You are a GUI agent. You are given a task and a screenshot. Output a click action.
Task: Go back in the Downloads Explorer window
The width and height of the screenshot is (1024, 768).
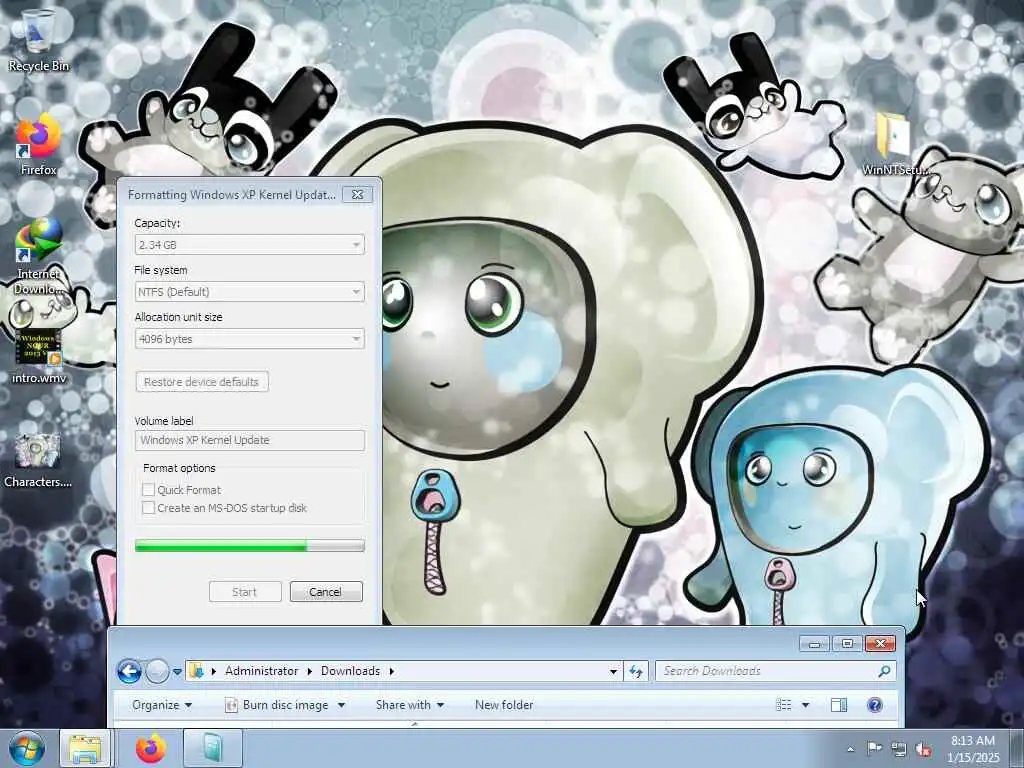pyautogui.click(x=129, y=671)
